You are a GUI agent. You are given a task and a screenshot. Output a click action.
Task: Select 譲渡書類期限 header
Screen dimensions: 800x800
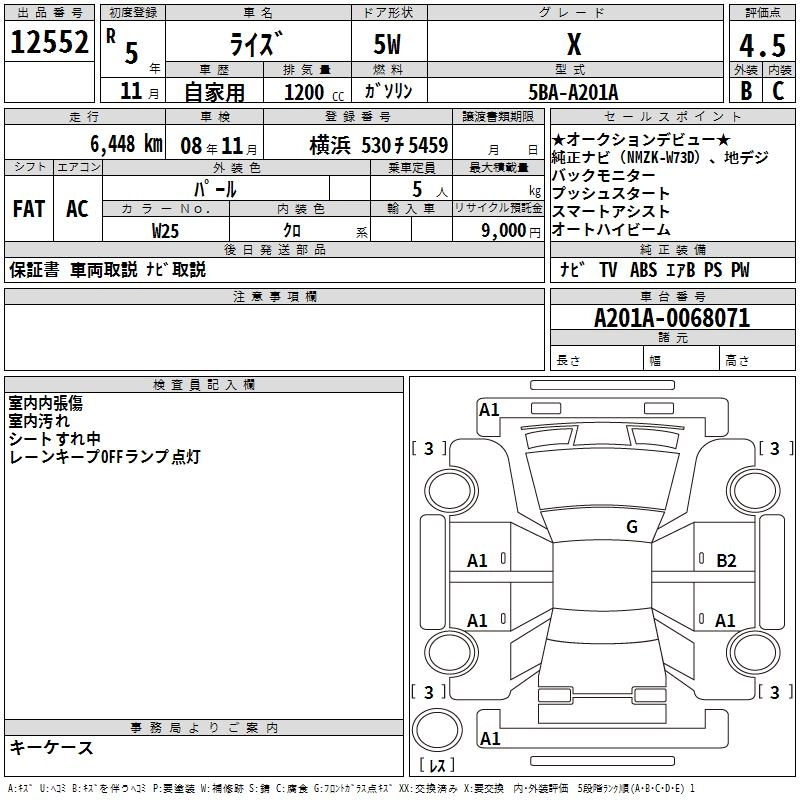click(498, 116)
